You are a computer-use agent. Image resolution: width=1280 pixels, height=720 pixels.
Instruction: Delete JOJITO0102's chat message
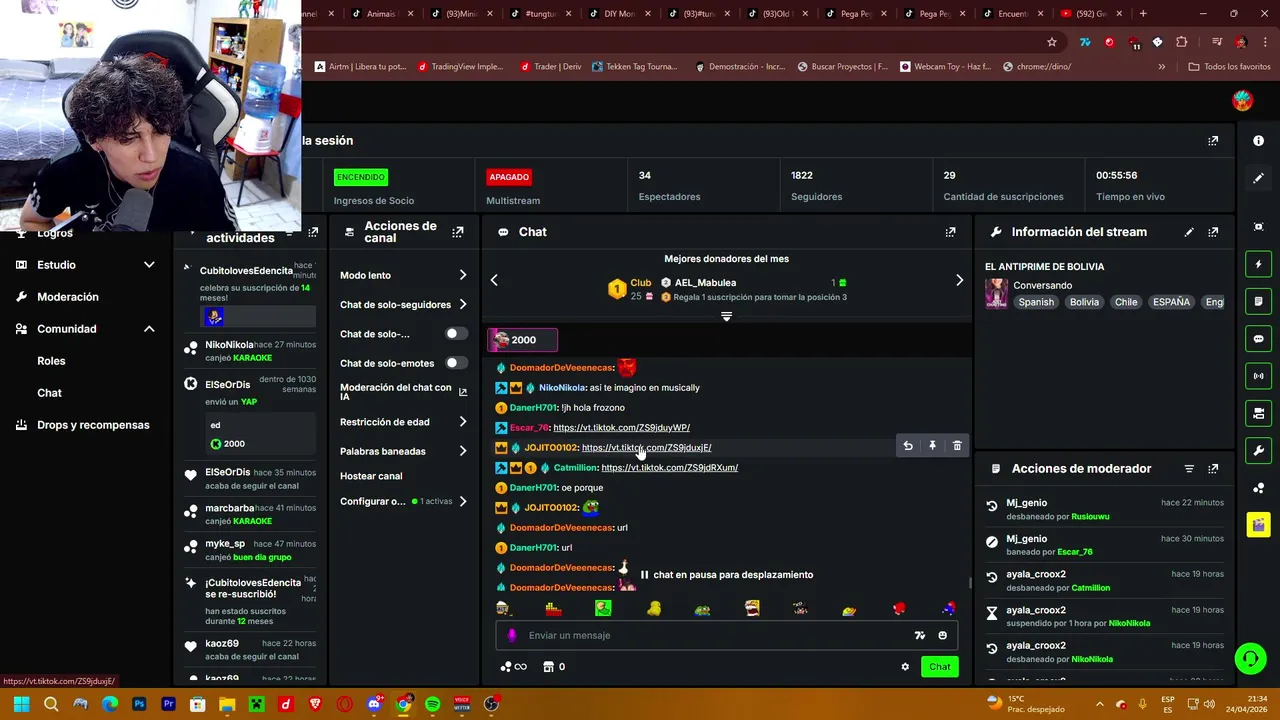click(957, 446)
